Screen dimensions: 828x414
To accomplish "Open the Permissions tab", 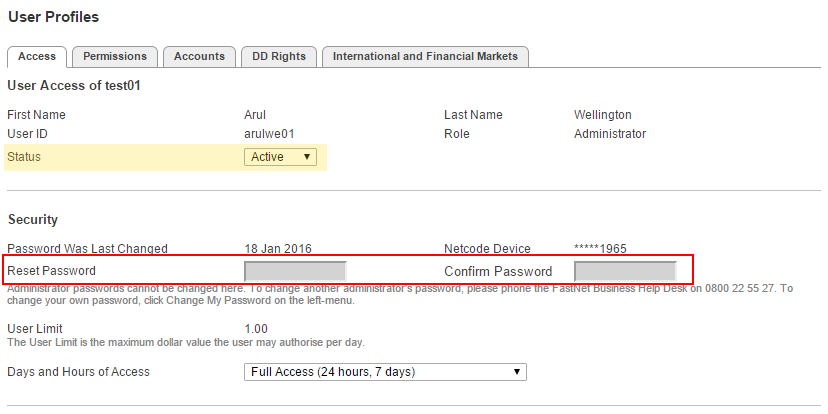I will (115, 57).
